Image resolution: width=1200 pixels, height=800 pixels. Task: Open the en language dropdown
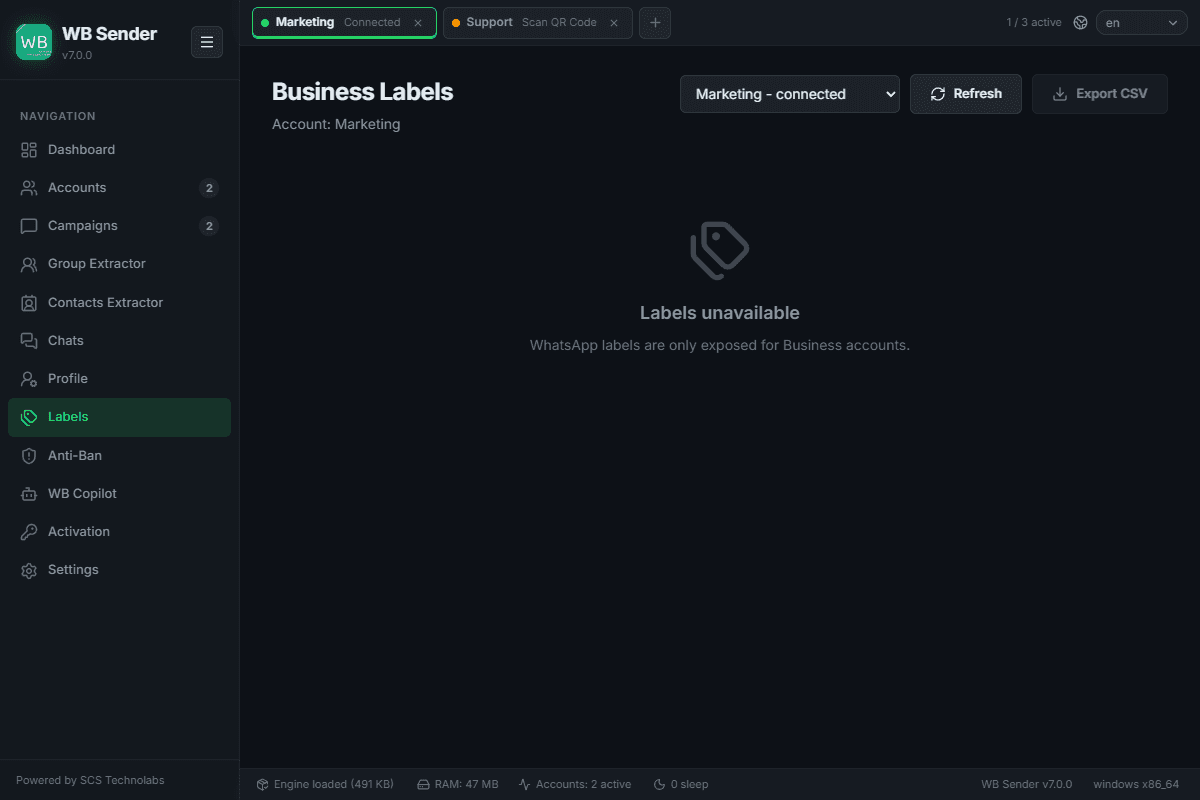(1141, 23)
